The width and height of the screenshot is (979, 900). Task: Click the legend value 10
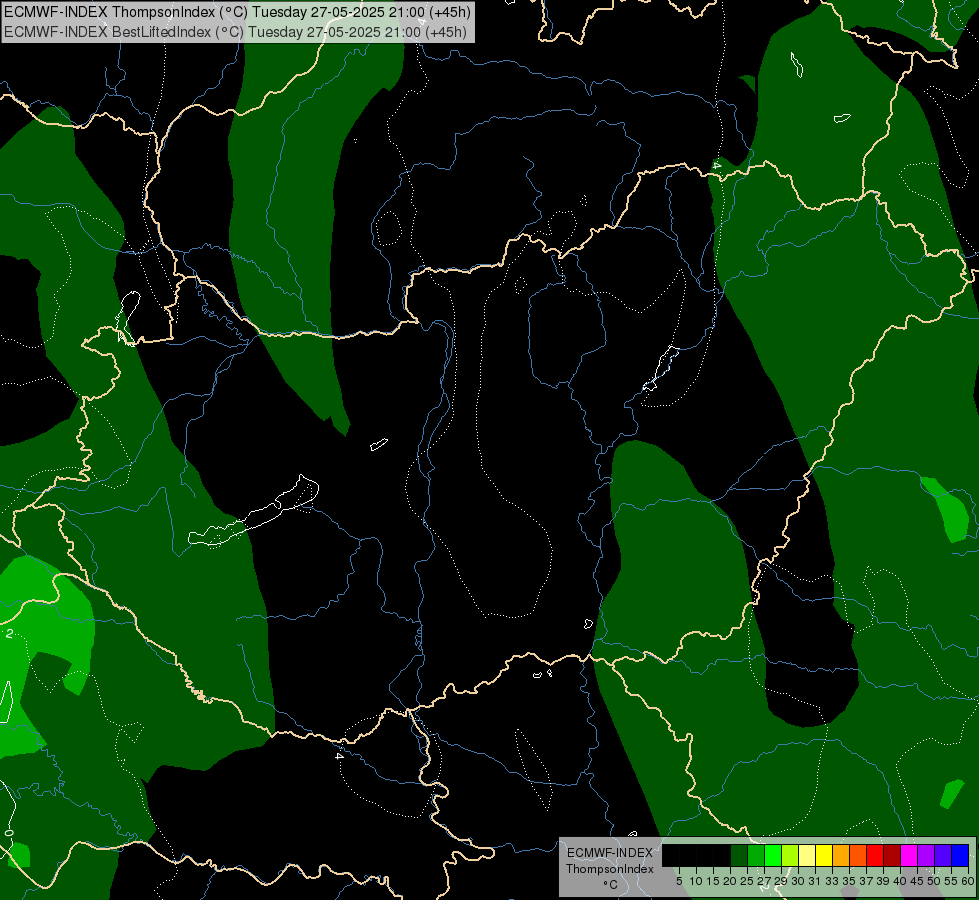pyautogui.click(x=696, y=881)
